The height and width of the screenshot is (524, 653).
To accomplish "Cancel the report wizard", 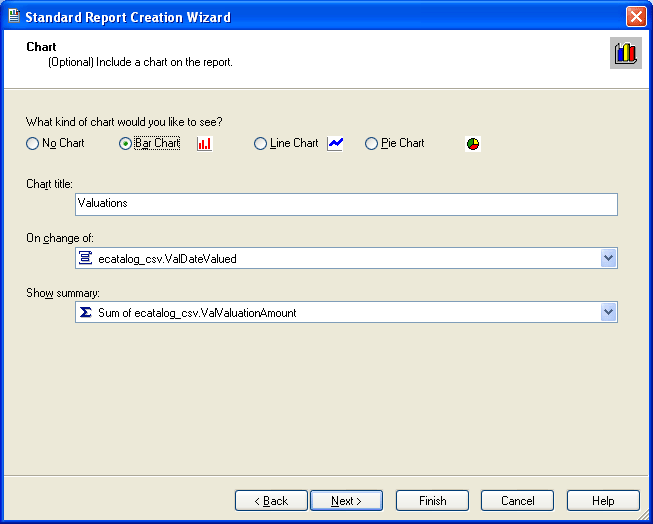I will click(x=517, y=500).
